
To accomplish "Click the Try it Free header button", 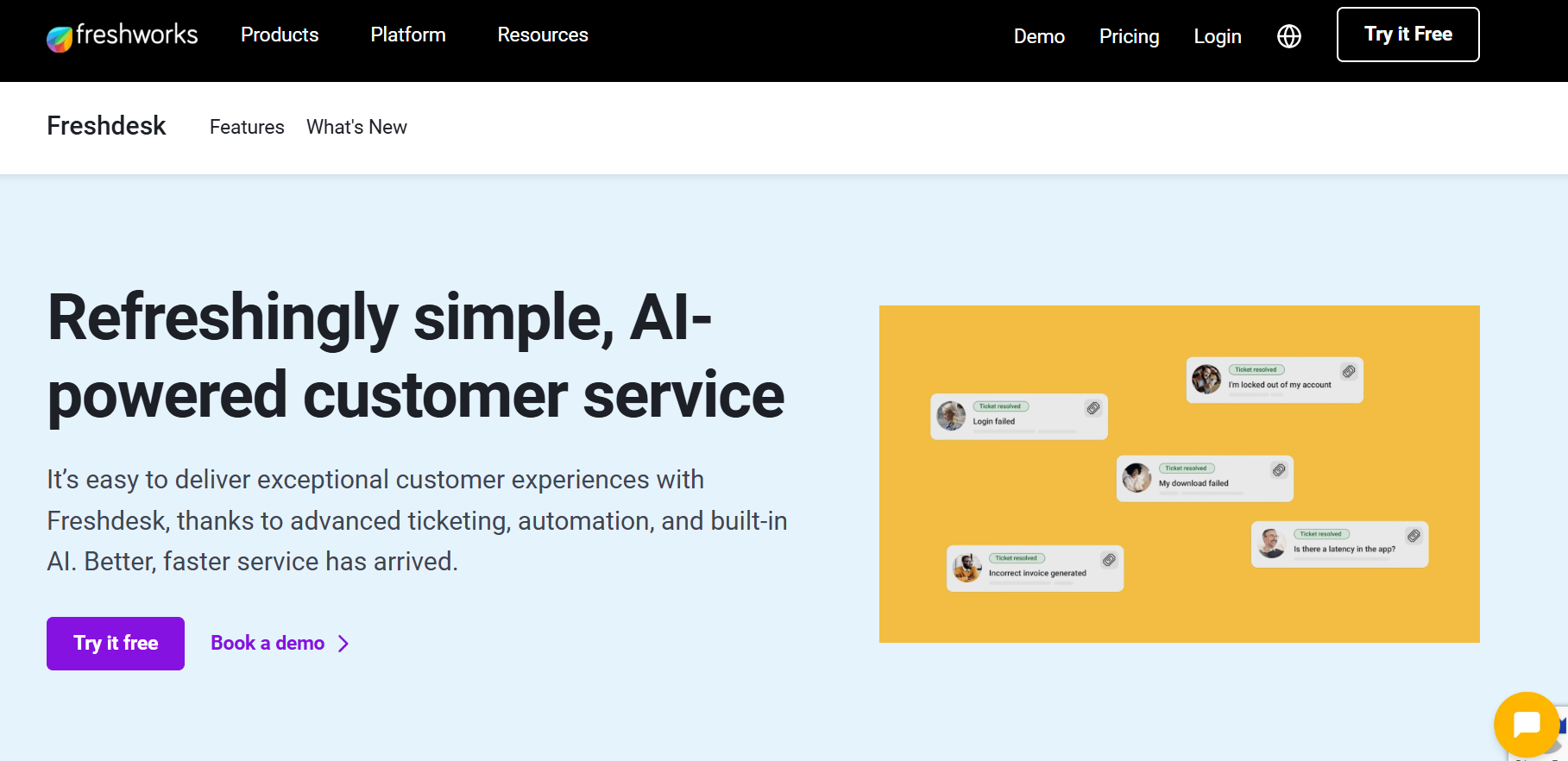I will [x=1408, y=35].
